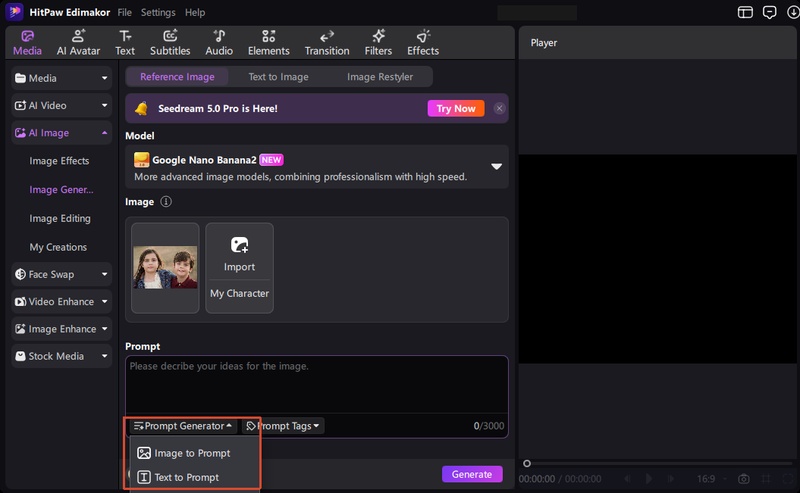This screenshot has height=493, width=800.
Task: Open the AI Avatar tool
Action: point(78,43)
